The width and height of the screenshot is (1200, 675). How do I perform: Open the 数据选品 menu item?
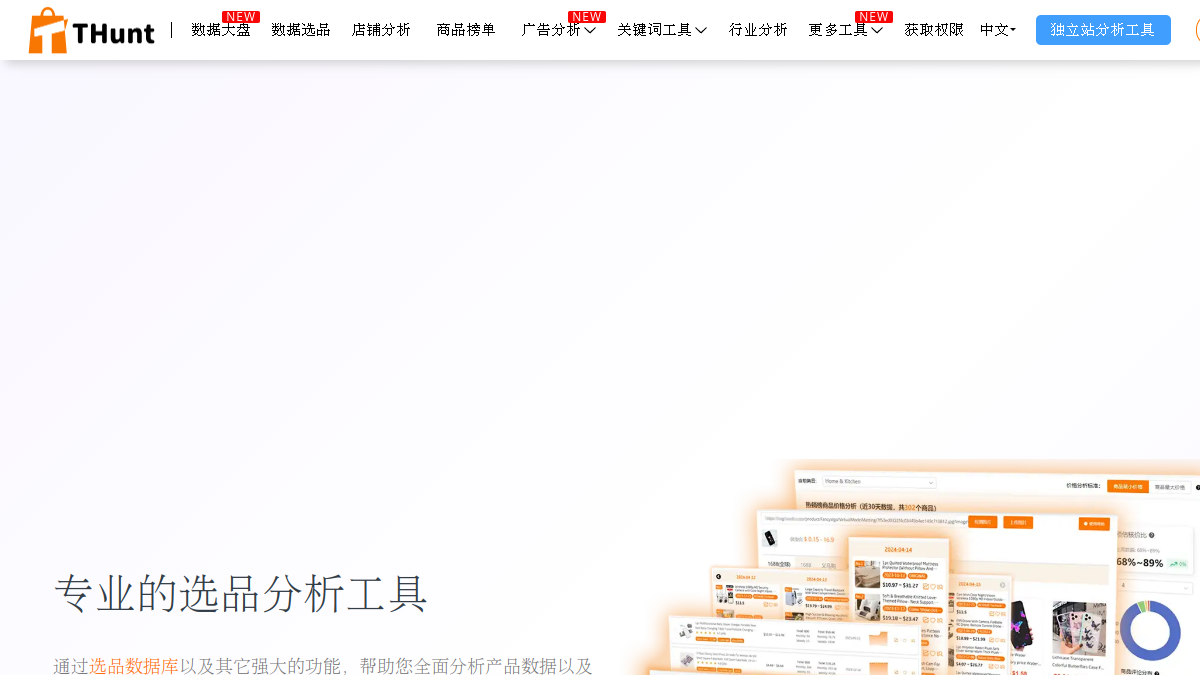click(301, 30)
